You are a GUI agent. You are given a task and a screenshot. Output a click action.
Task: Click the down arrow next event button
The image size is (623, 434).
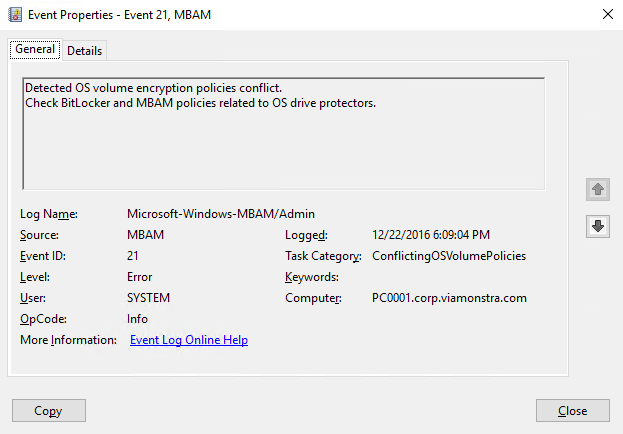click(x=598, y=227)
